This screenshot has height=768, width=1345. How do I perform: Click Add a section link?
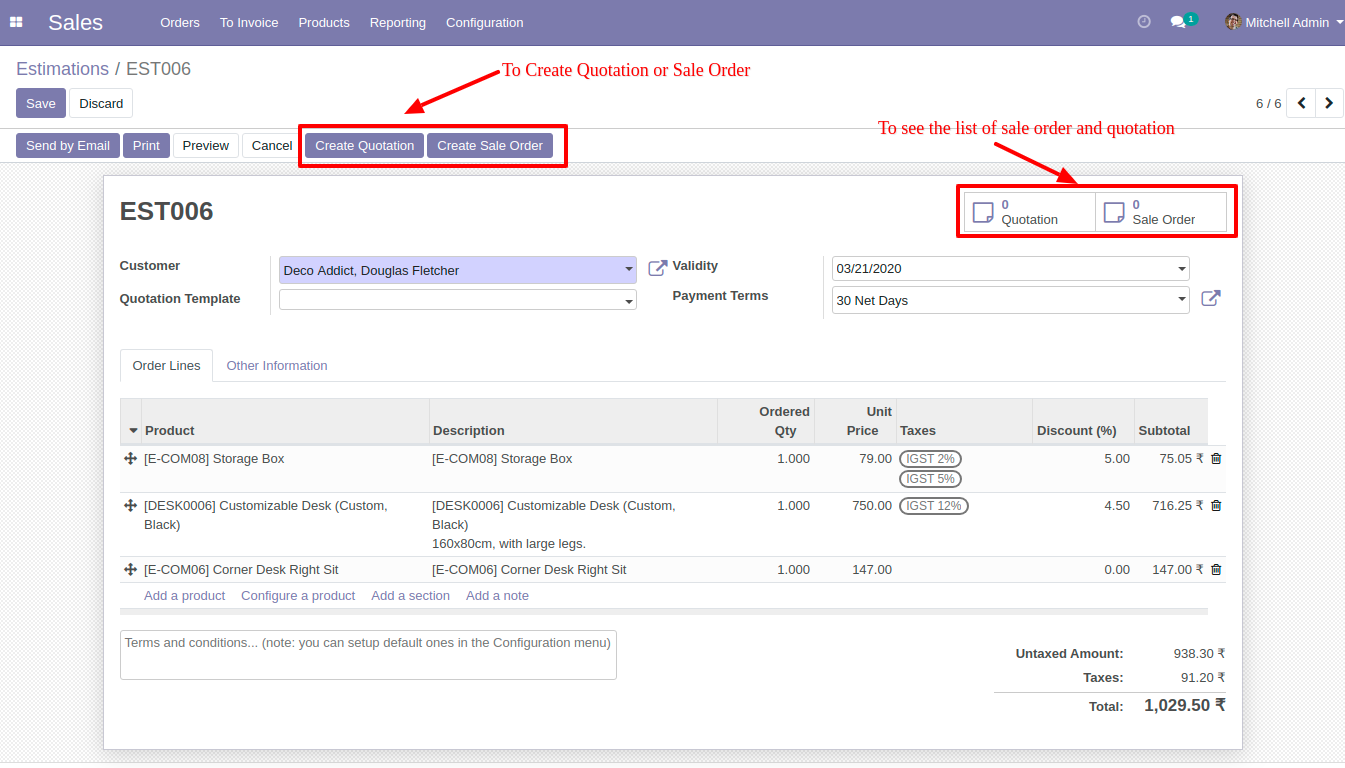point(411,596)
